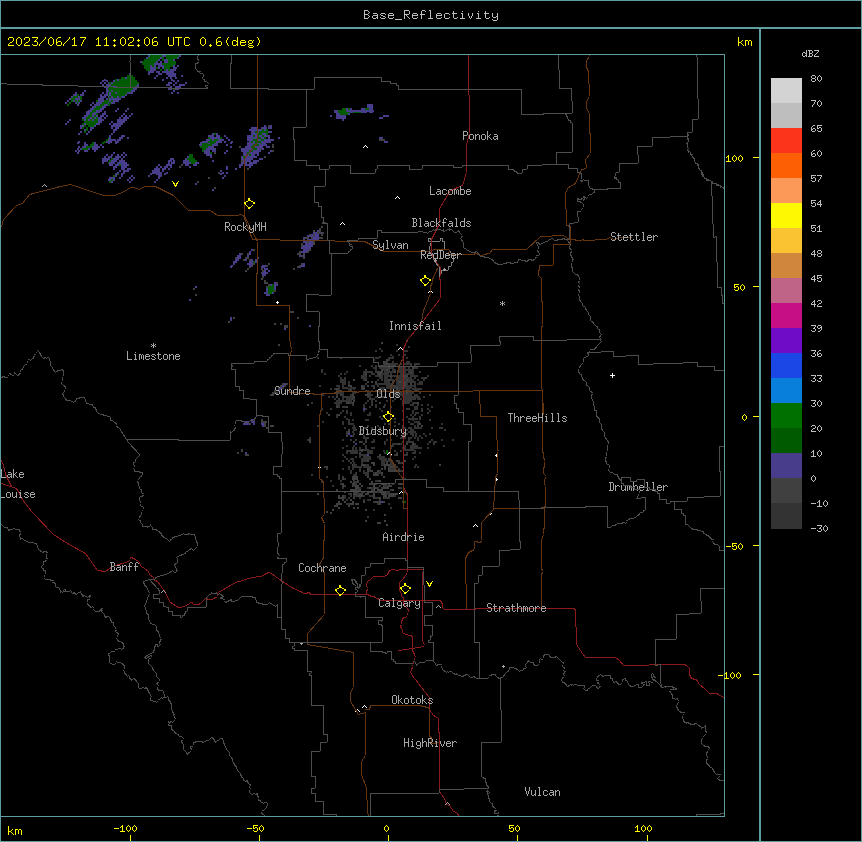Screen dimensions: 862x842
Task: Select the red 60 dBZ legend swatch
Action: click(786, 141)
